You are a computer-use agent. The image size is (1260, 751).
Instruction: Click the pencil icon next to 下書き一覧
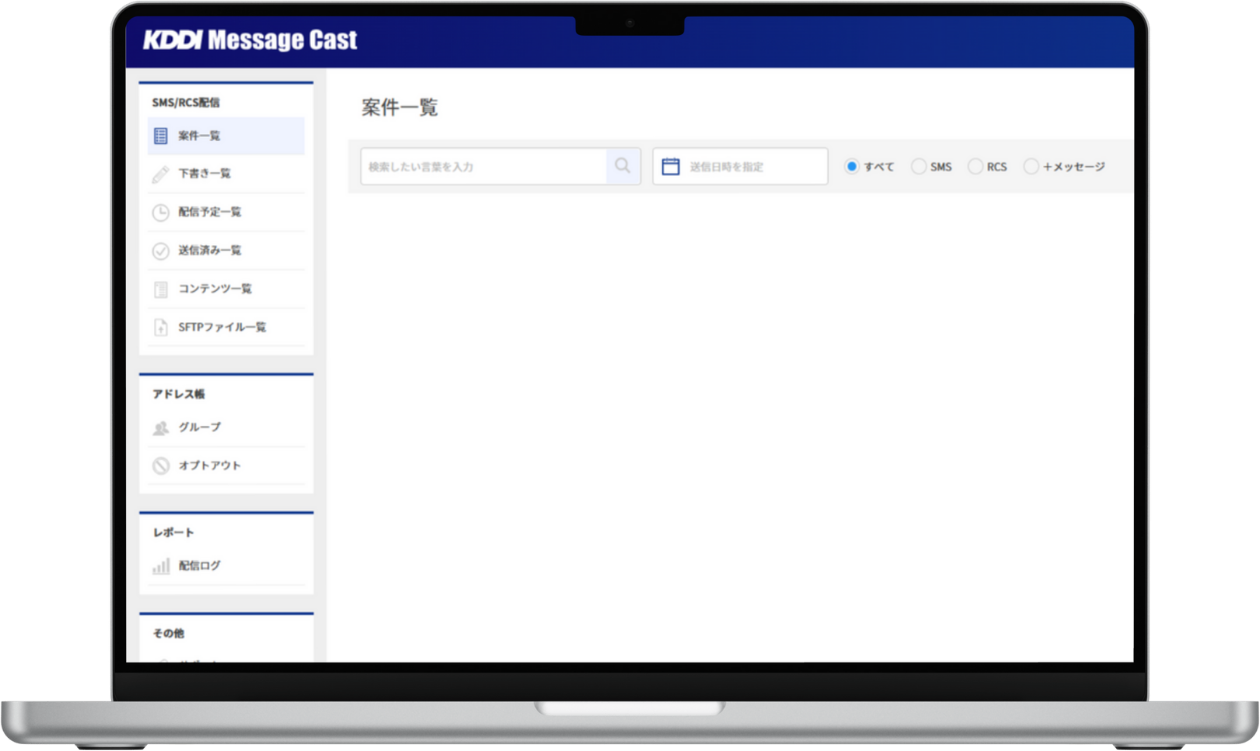[x=161, y=173]
